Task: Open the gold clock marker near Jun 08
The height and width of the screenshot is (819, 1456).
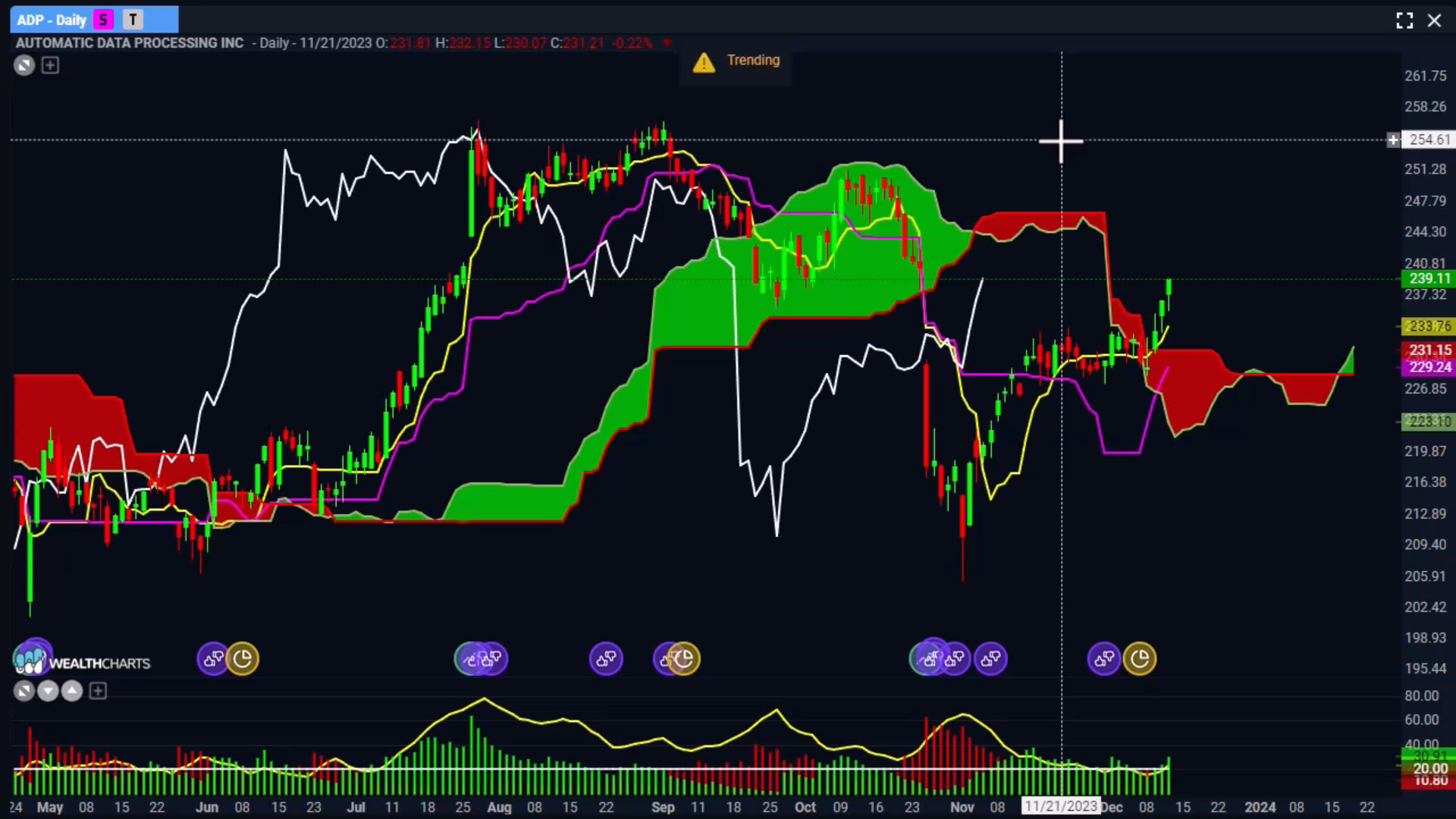Action: click(x=243, y=658)
